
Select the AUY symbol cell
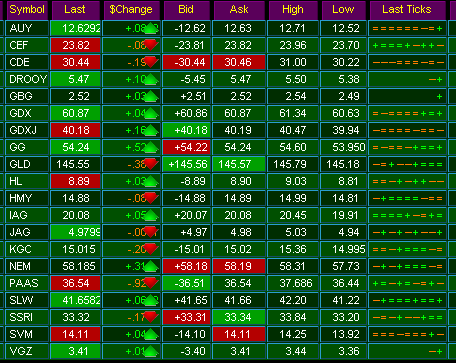pos(27,28)
